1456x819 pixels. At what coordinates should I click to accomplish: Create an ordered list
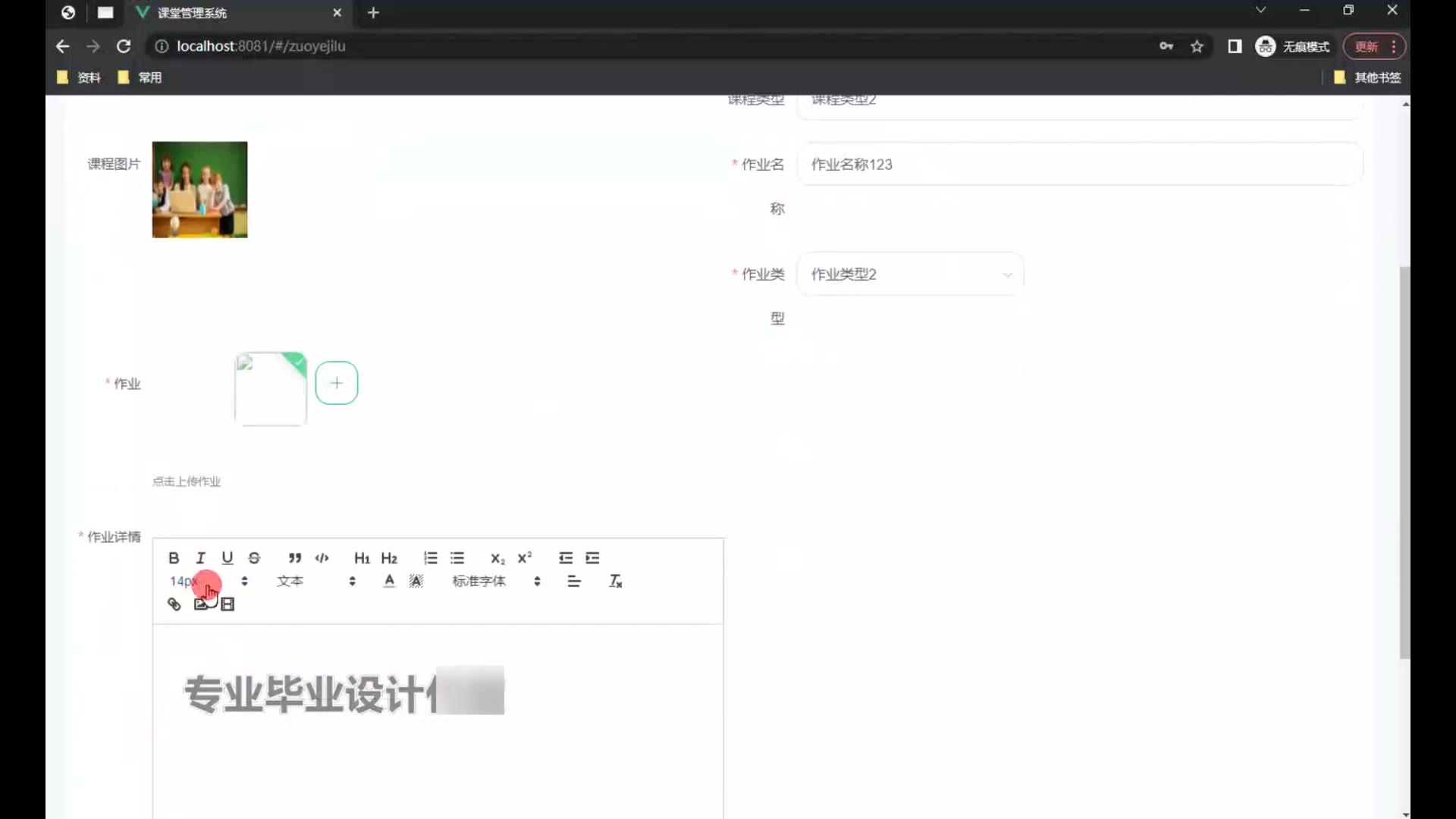430,558
